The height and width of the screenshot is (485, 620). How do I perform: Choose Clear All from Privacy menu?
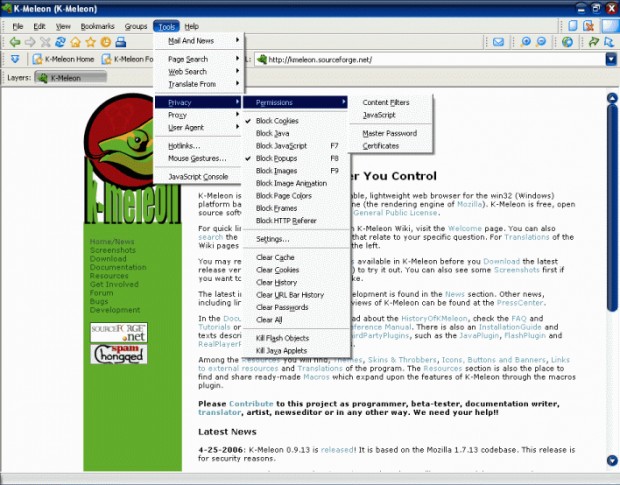[x=297, y=320]
